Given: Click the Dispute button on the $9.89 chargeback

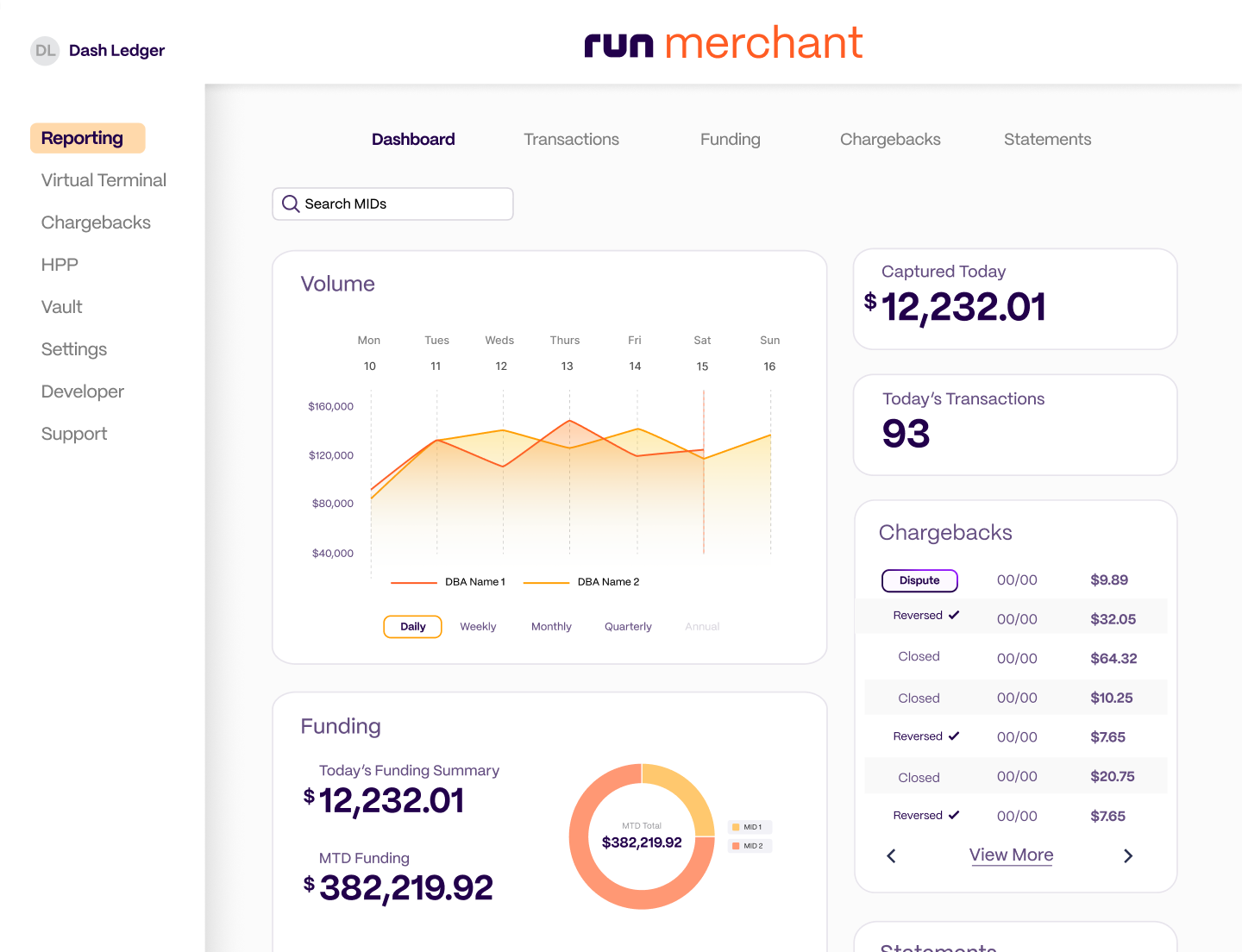Looking at the screenshot, I should point(919,580).
